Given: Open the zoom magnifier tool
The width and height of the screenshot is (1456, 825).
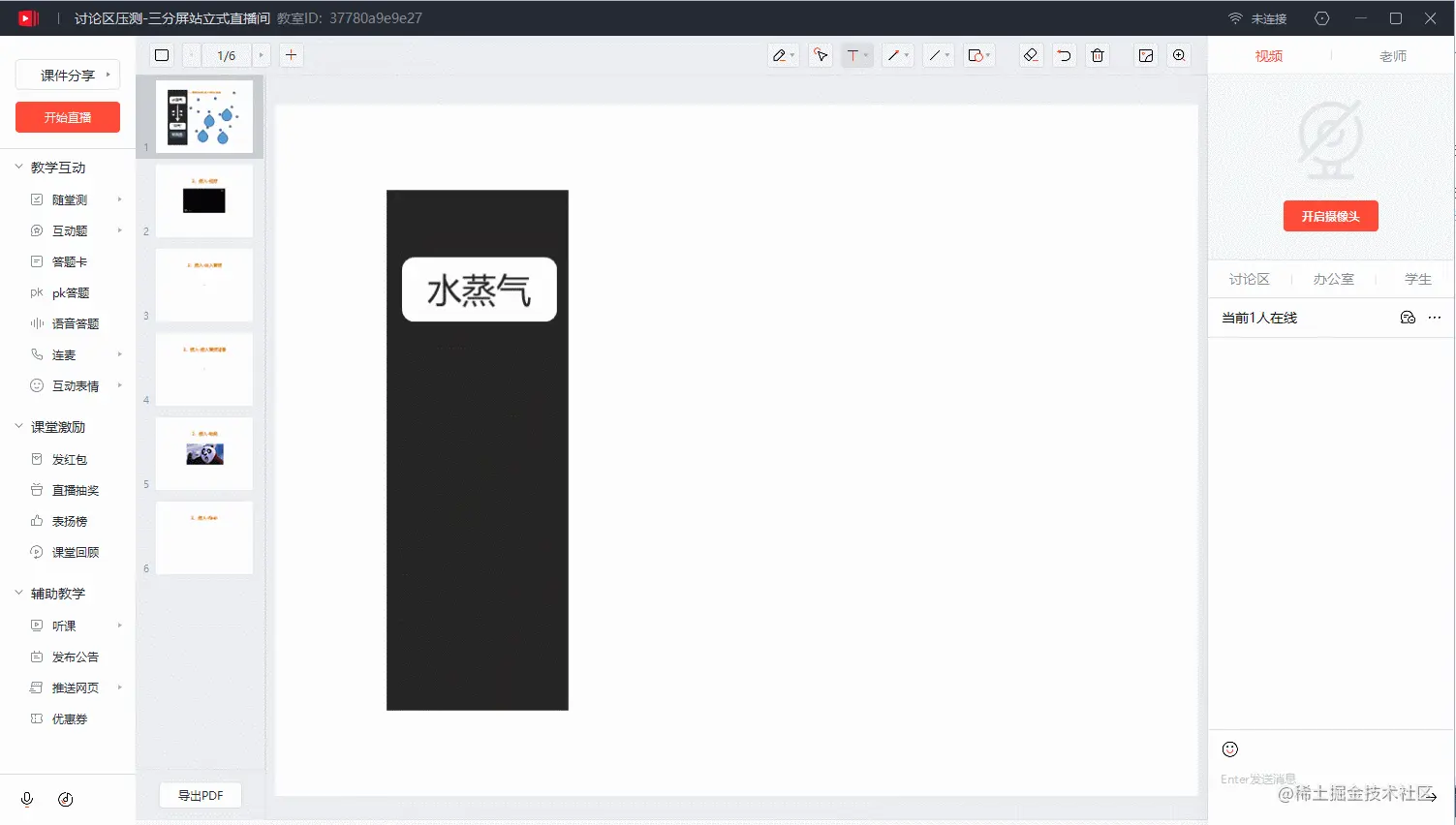Looking at the screenshot, I should coord(1180,55).
